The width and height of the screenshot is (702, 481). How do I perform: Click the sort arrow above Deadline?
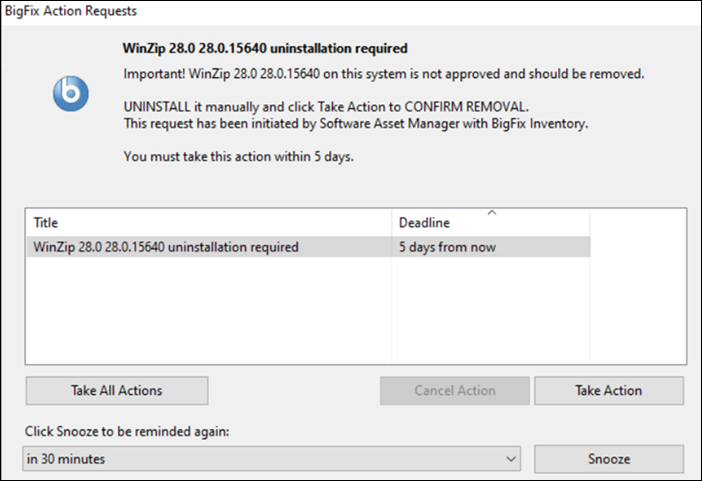[x=490, y=212]
